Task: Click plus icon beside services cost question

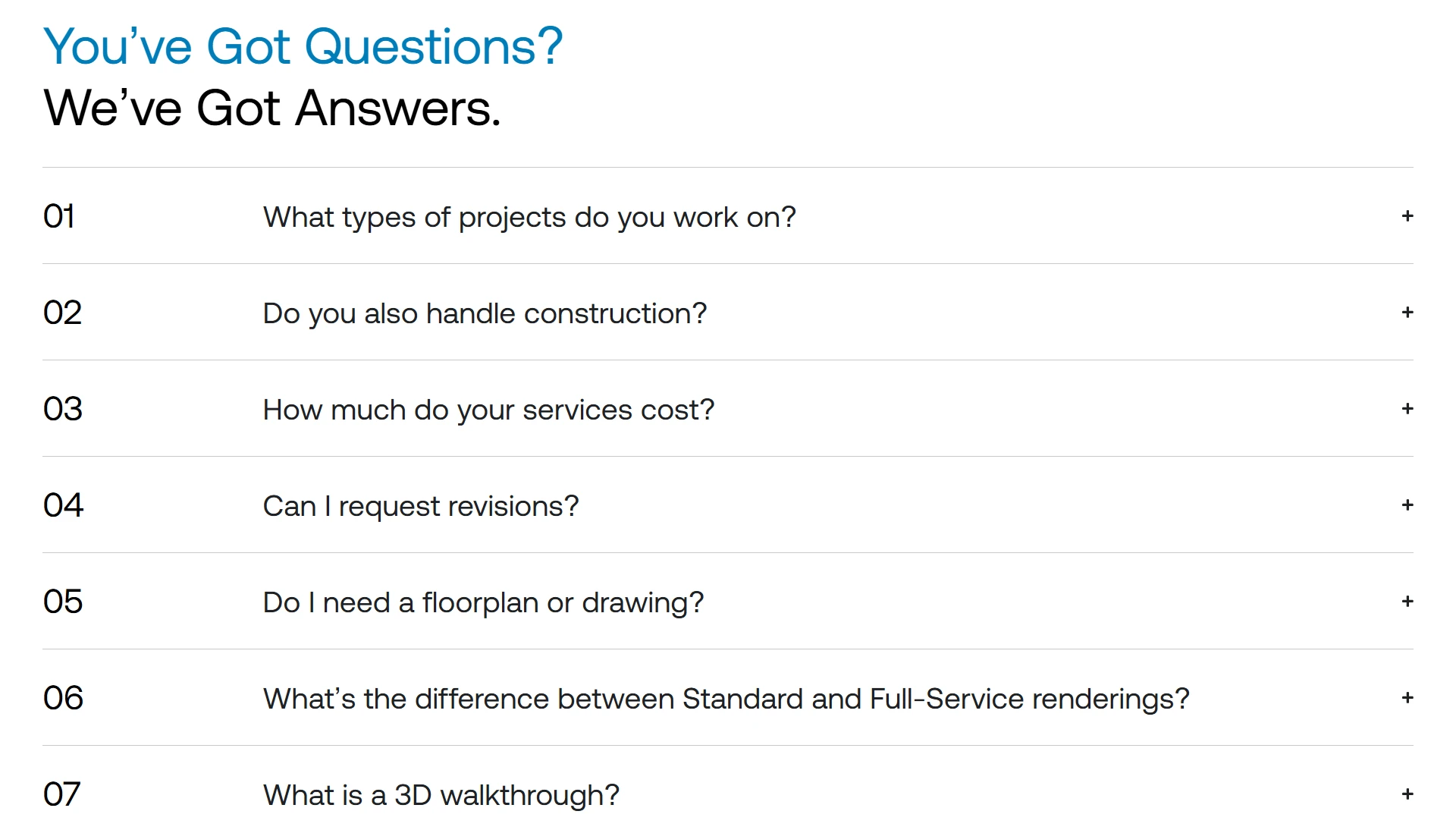Action: (x=1407, y=409)
